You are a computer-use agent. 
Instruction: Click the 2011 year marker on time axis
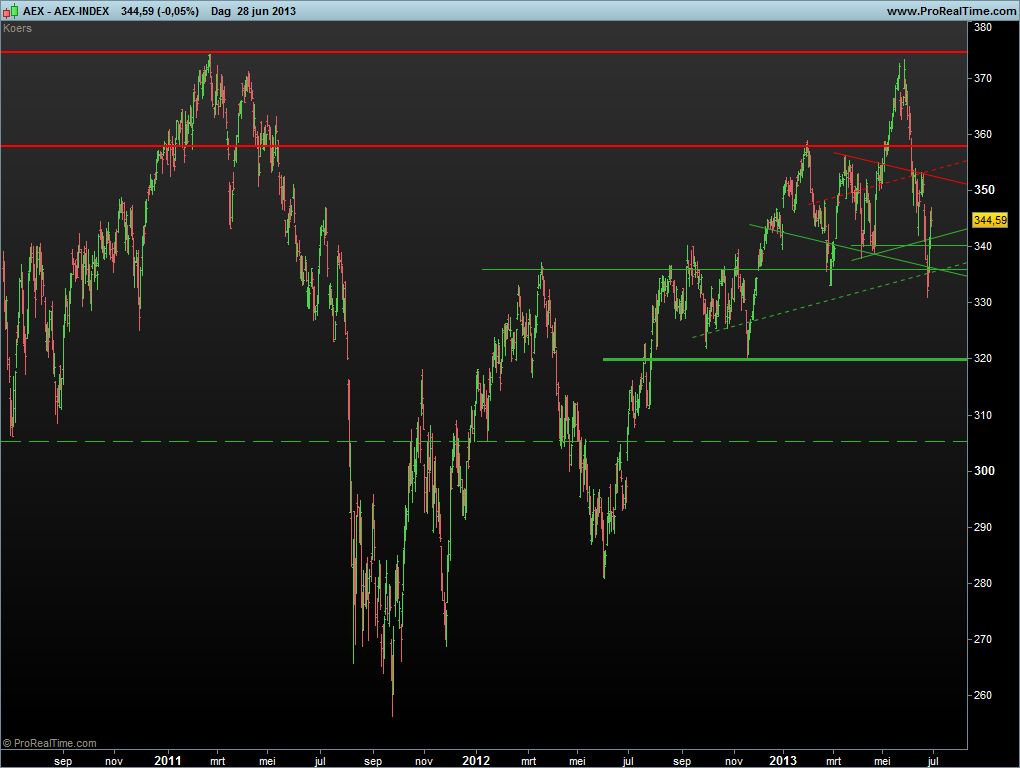tap(167, 759)
